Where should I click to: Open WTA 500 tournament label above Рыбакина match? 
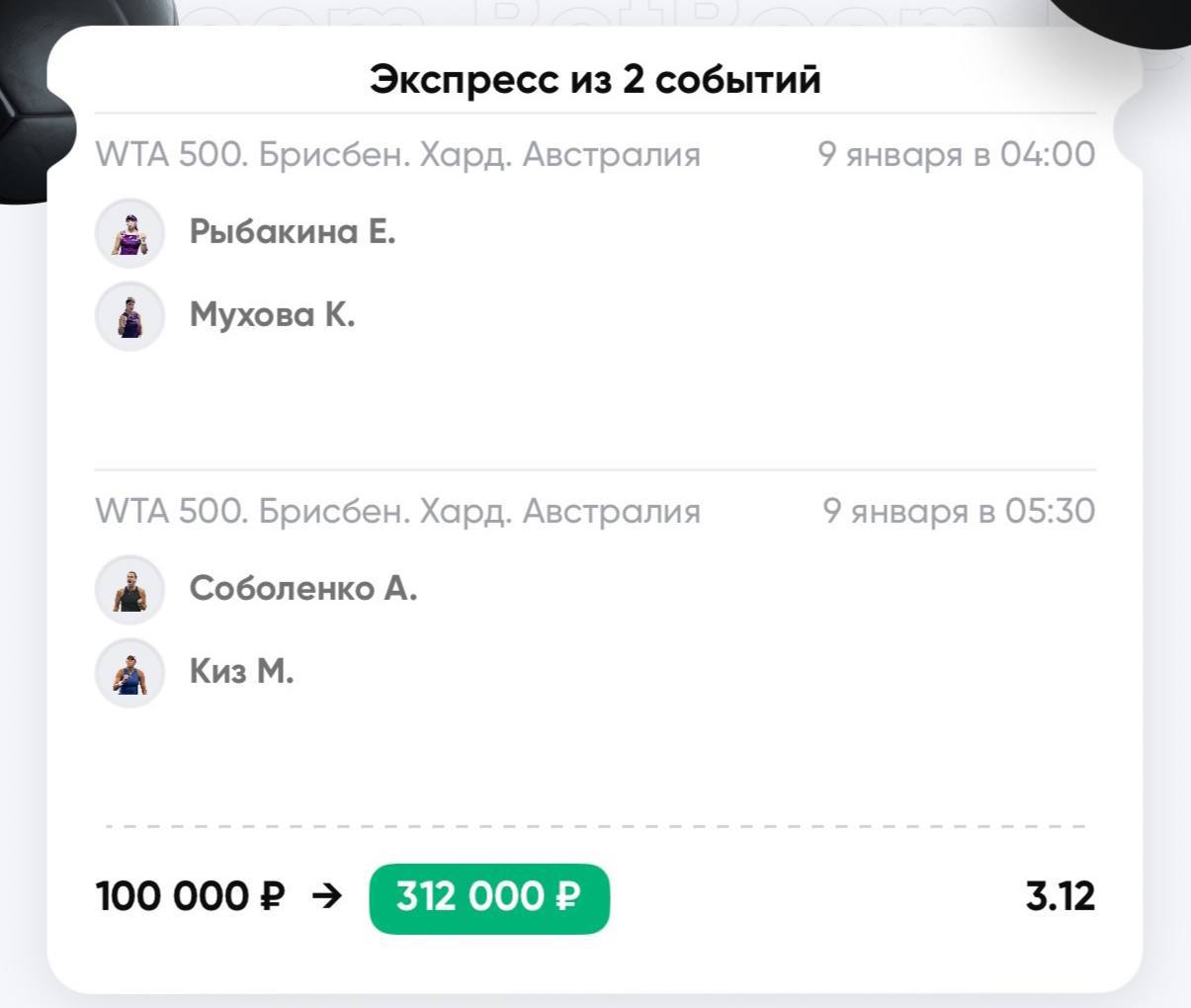click(x=397, y=155)
